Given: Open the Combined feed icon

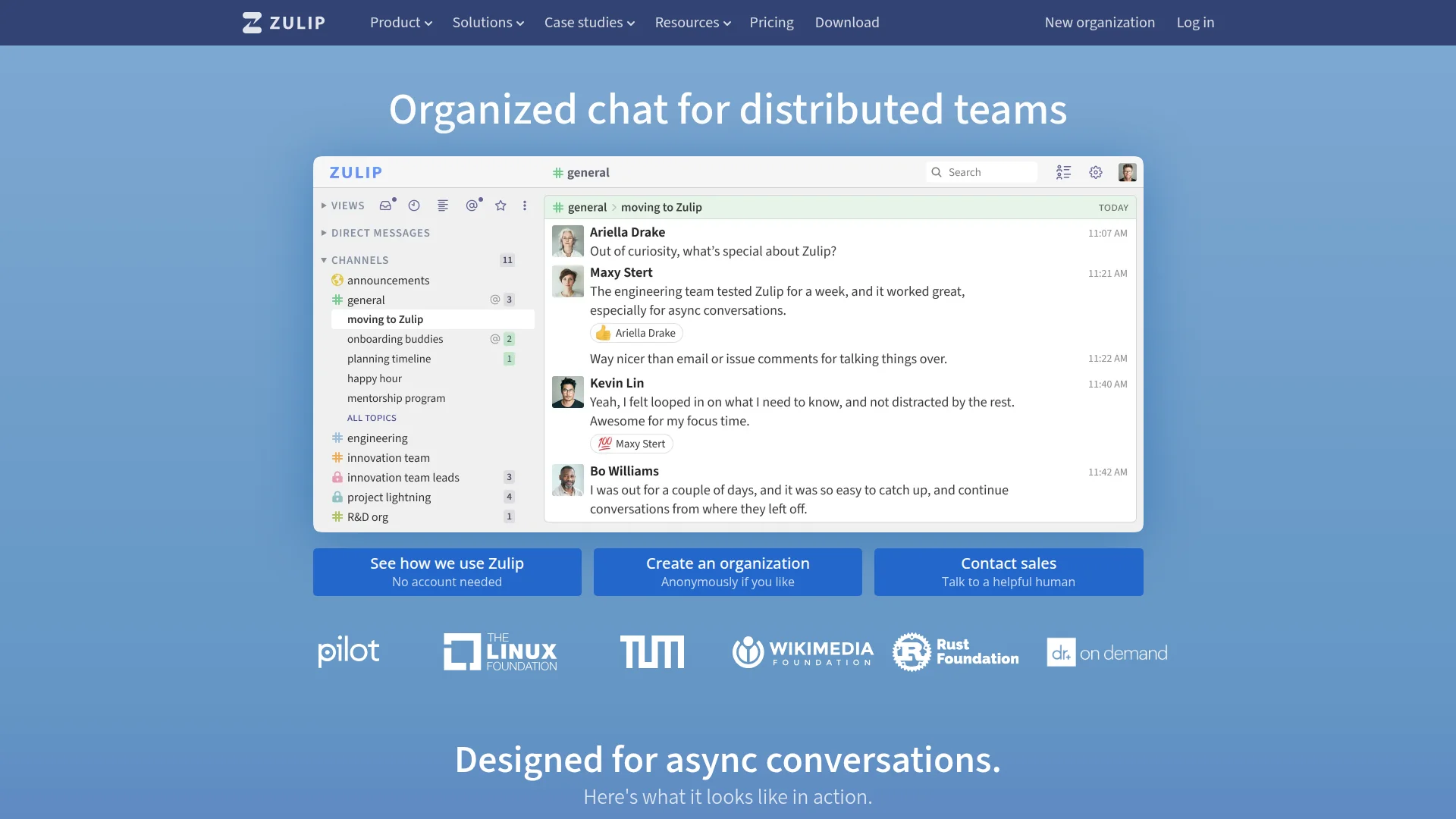Looking at the screenshot, I should (x=442, y=206).
